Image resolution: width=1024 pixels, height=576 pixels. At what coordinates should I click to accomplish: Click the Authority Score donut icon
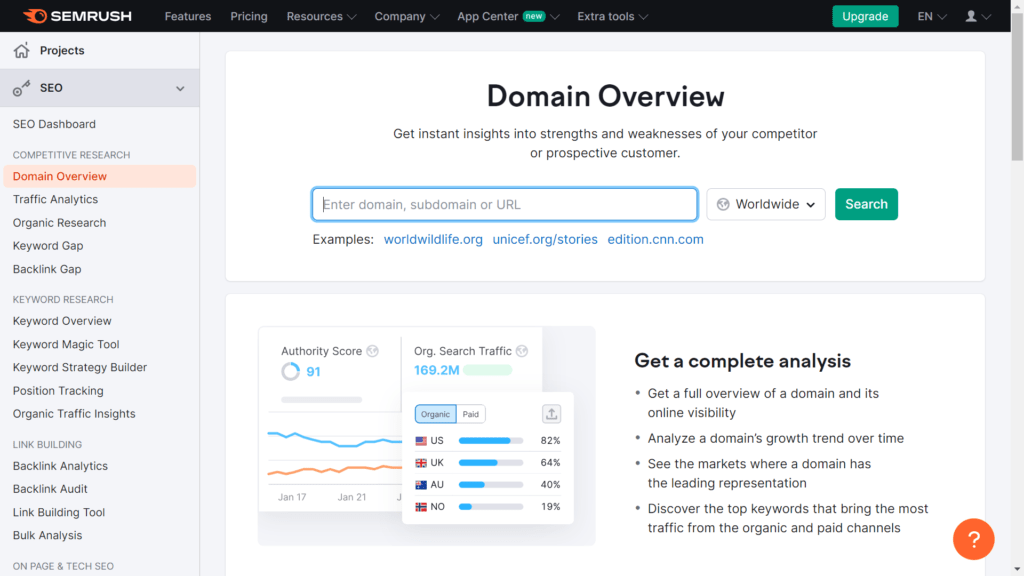tap(291, 372)
